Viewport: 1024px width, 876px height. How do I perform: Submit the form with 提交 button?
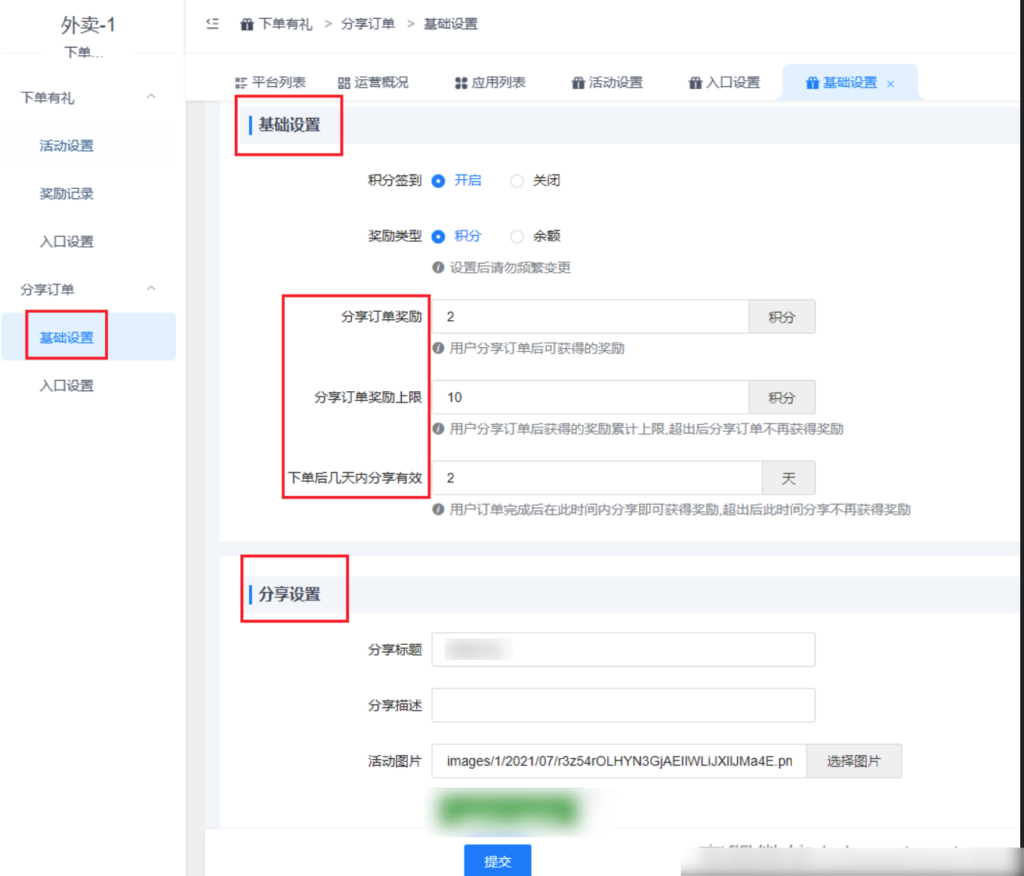[x=497, y=859]
